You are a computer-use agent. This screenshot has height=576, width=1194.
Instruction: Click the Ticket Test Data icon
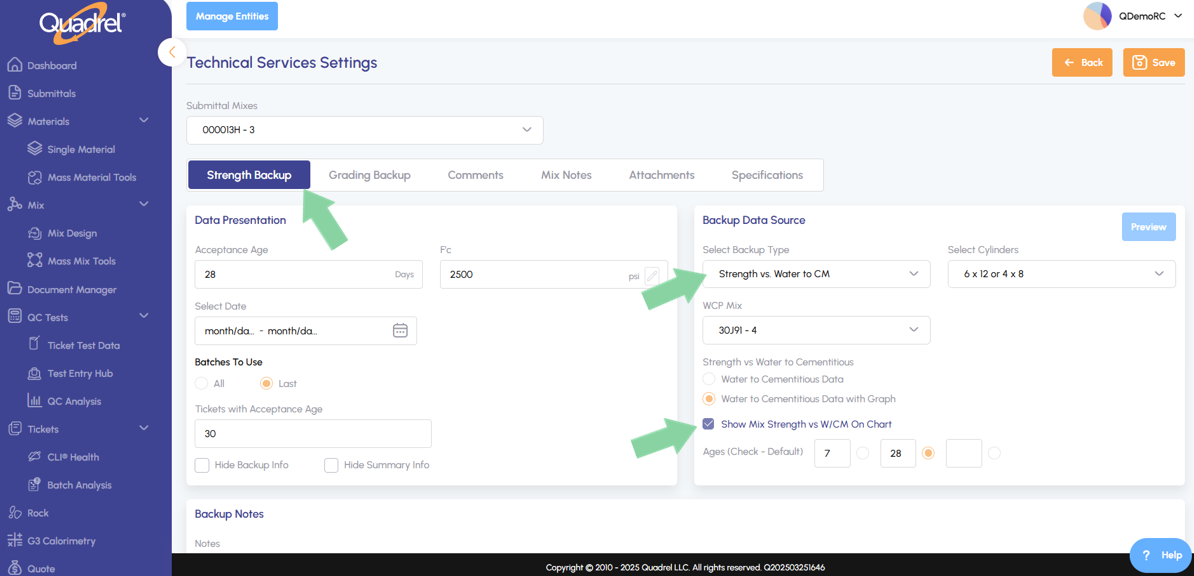34,344
